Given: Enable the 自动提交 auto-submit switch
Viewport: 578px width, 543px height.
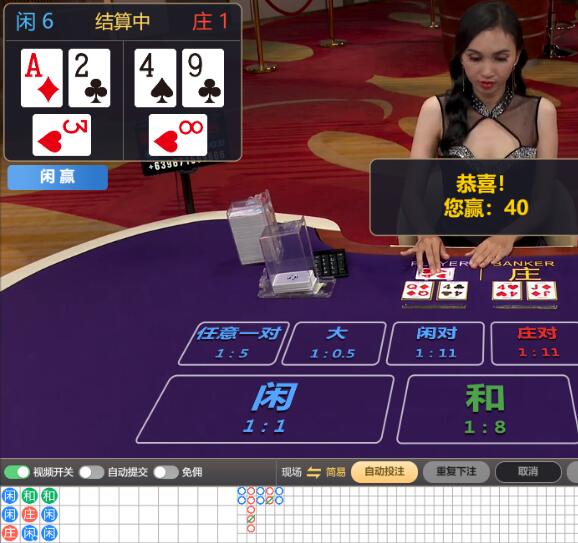Looking at the screenshot, I should [x=91, y=472].
